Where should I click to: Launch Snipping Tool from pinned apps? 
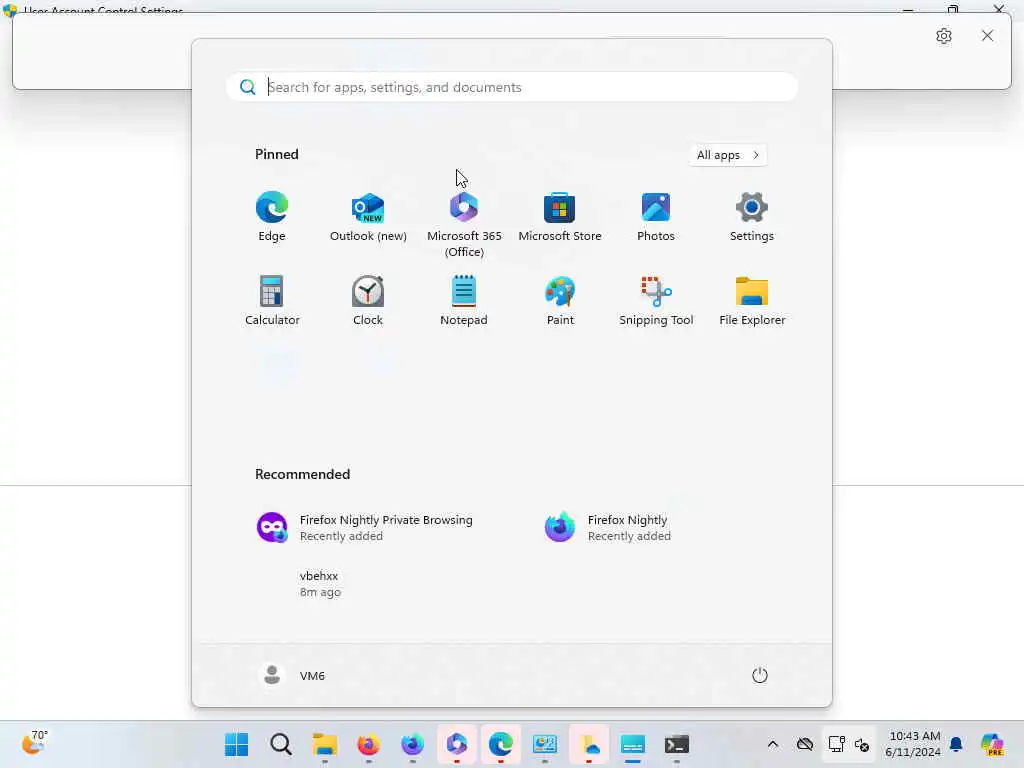656,301
